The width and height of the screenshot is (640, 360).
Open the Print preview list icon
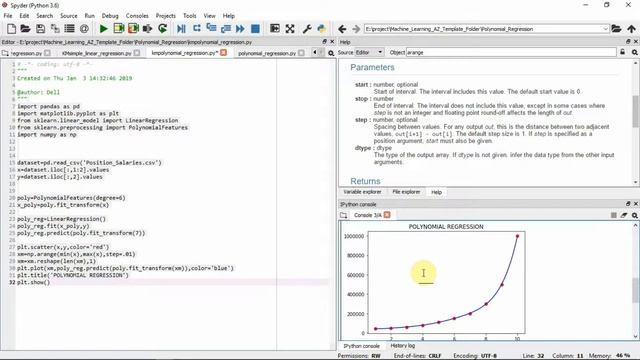pyautogui.click(x=69, y=29)
